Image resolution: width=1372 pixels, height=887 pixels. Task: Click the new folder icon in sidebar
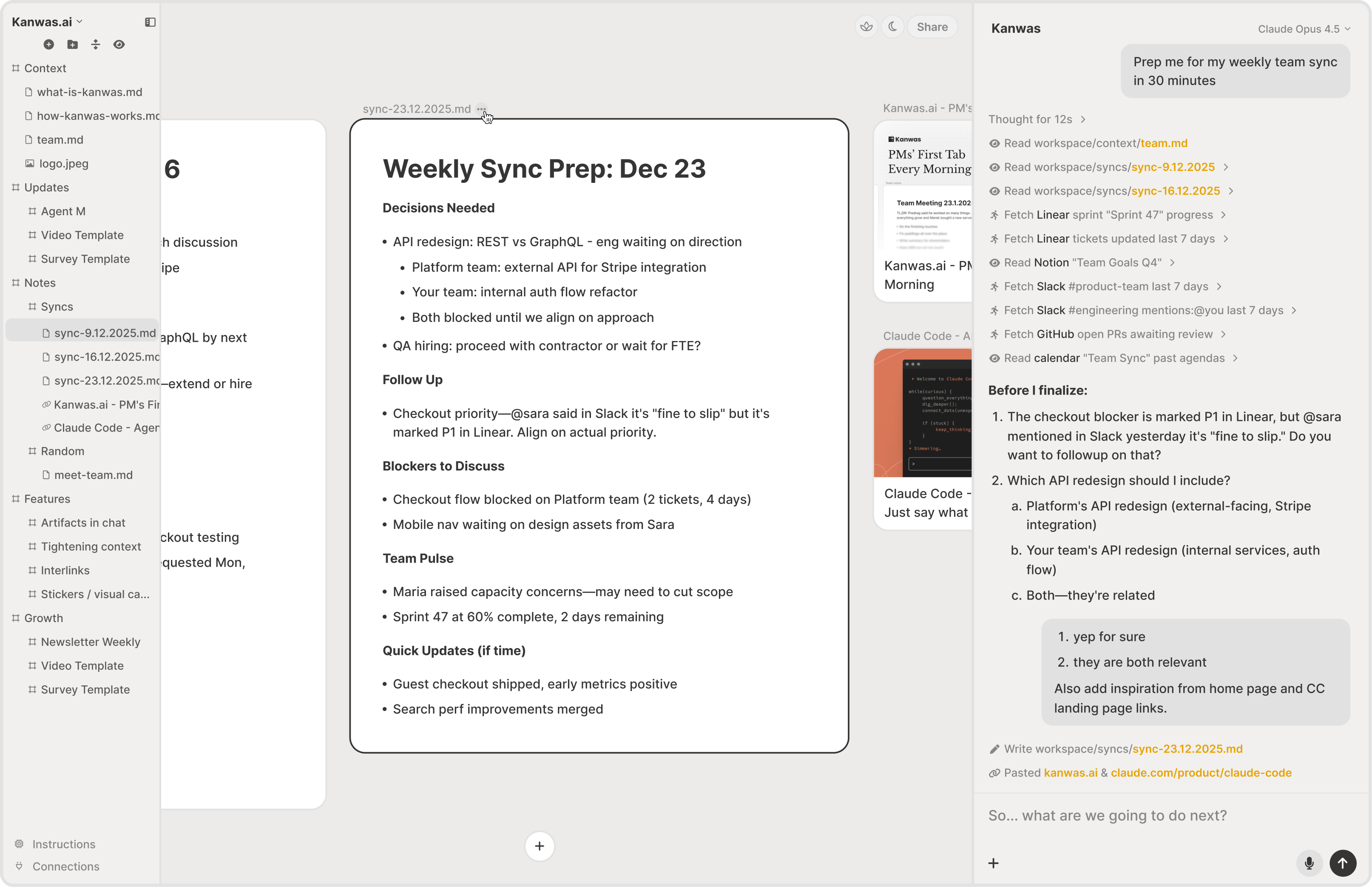click(73, 44)
